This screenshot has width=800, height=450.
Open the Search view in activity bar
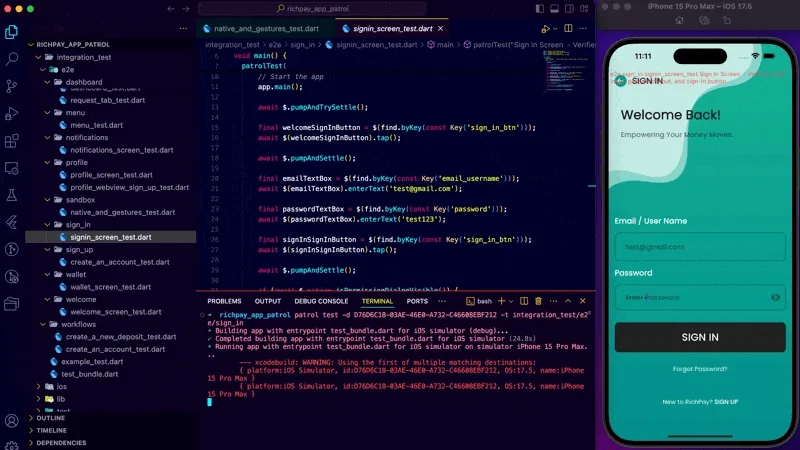12,59
